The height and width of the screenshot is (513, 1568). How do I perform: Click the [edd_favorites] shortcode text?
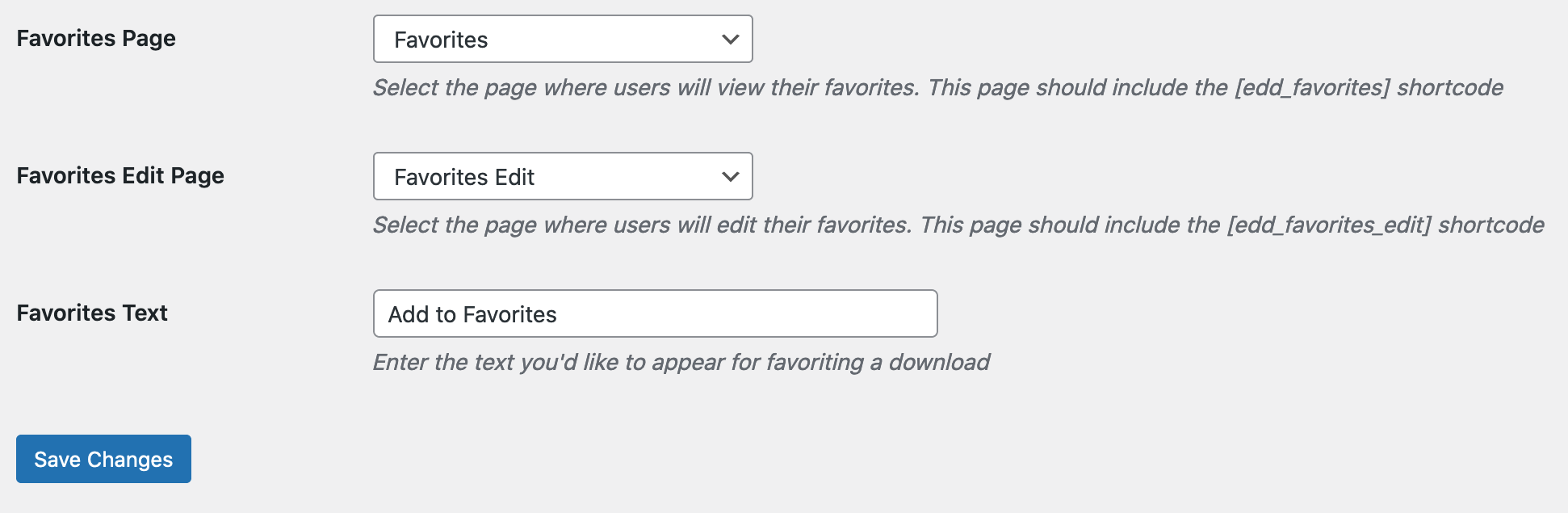(1312, 87)
